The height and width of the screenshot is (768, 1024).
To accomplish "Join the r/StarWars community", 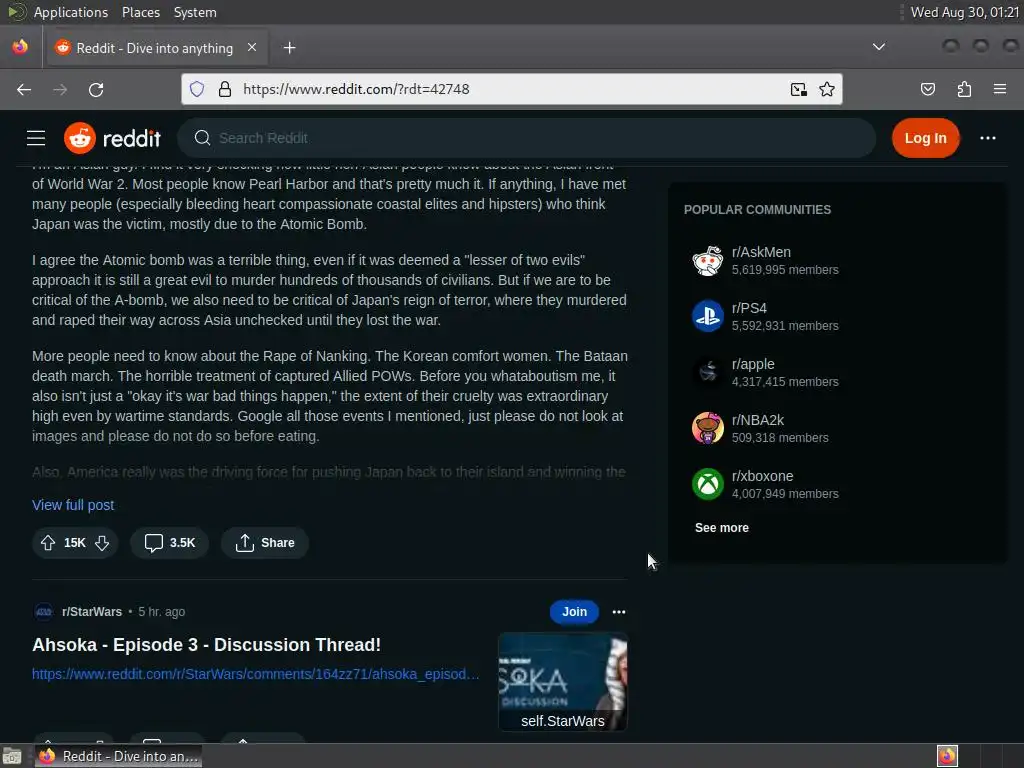I will pos(574,612).
